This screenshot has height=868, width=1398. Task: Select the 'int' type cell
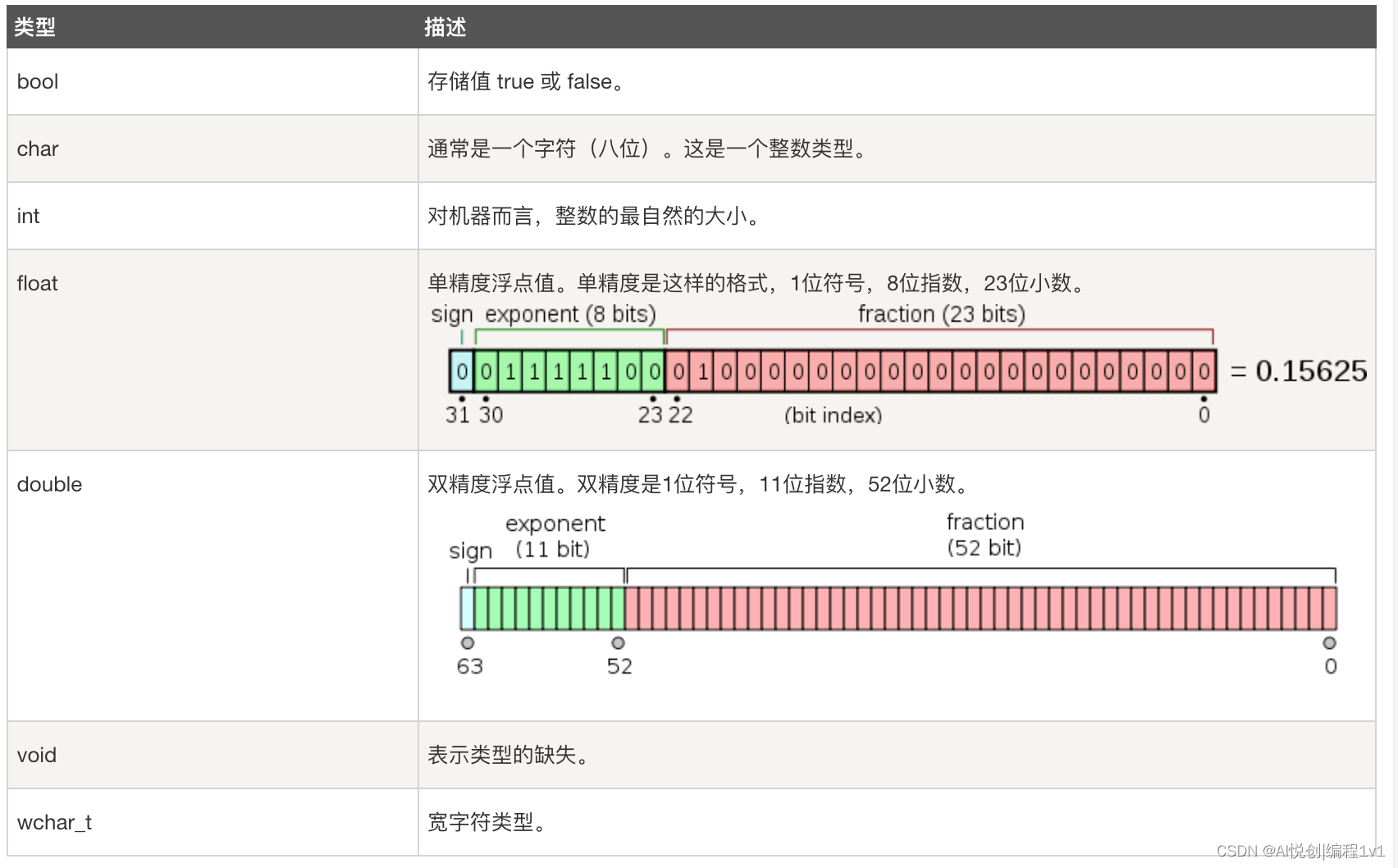click(x=212, y=216)
